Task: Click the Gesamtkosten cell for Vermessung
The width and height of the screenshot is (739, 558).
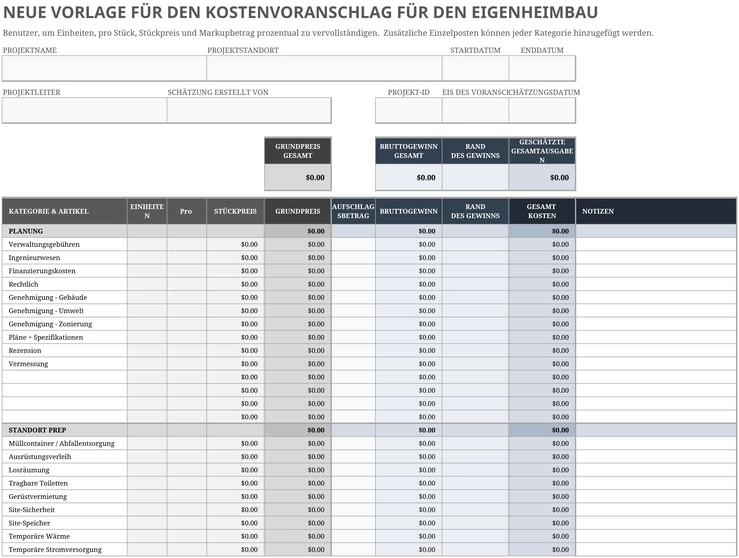Action: [x=542, y=363]
